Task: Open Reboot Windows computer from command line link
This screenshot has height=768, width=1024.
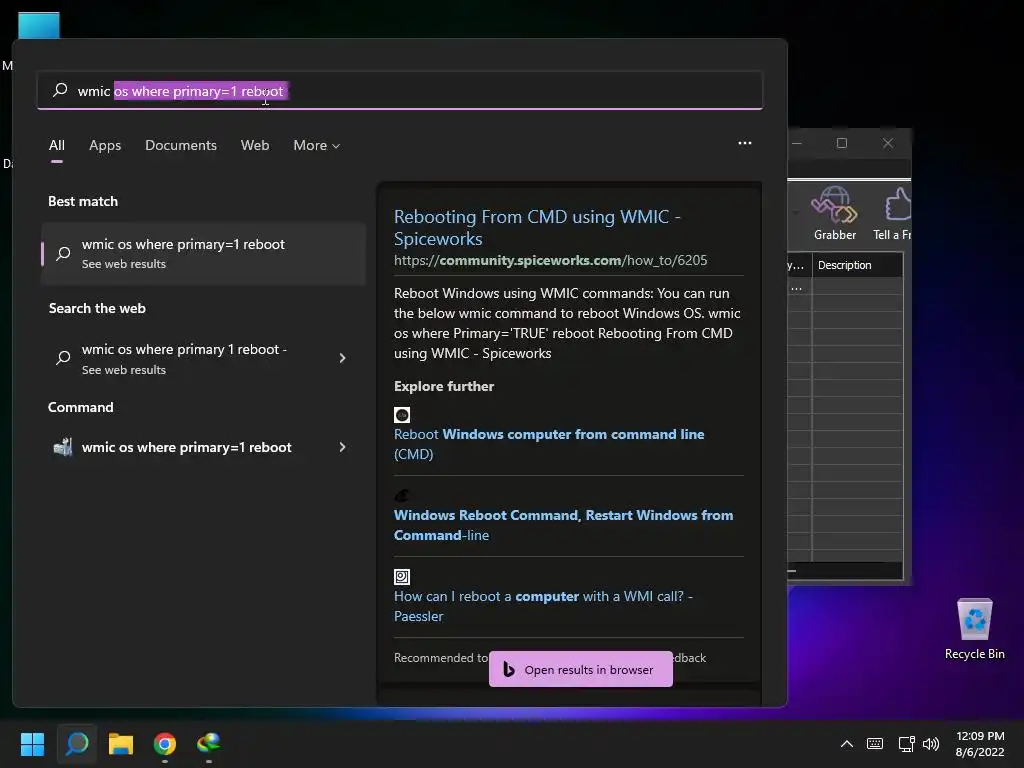Action: (x=549, y=443)
